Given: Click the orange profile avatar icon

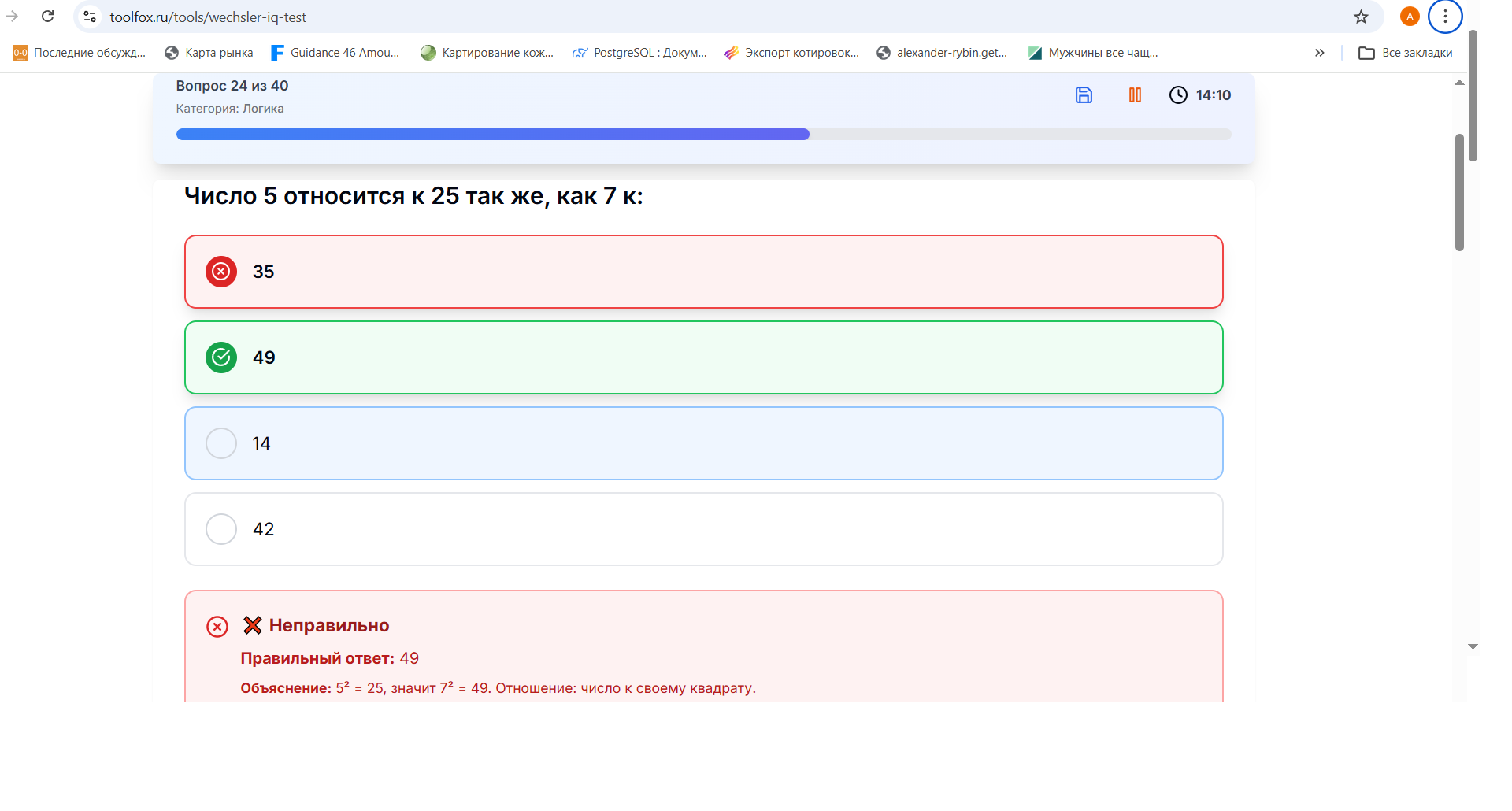Looking at the screenshot, I should click(x=1410, y=17).
